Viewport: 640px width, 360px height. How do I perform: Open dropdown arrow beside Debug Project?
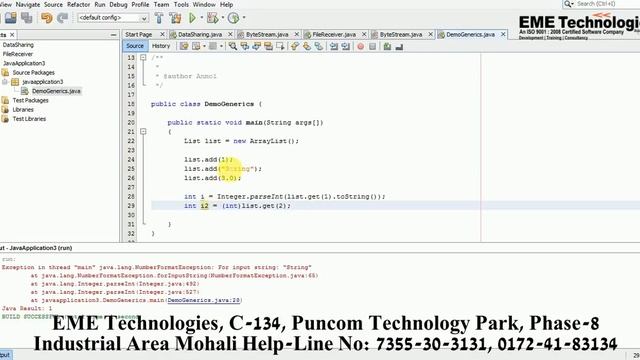(222, 18)
